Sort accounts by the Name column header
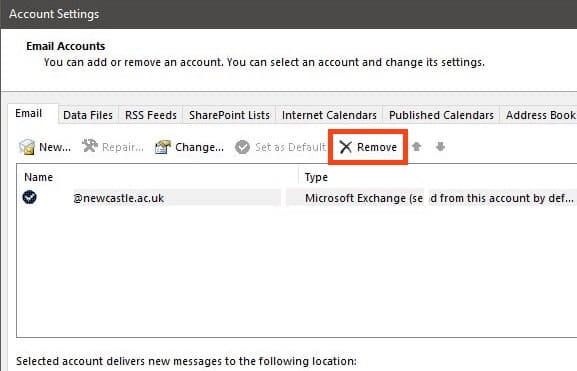 [x=39, y=177]
